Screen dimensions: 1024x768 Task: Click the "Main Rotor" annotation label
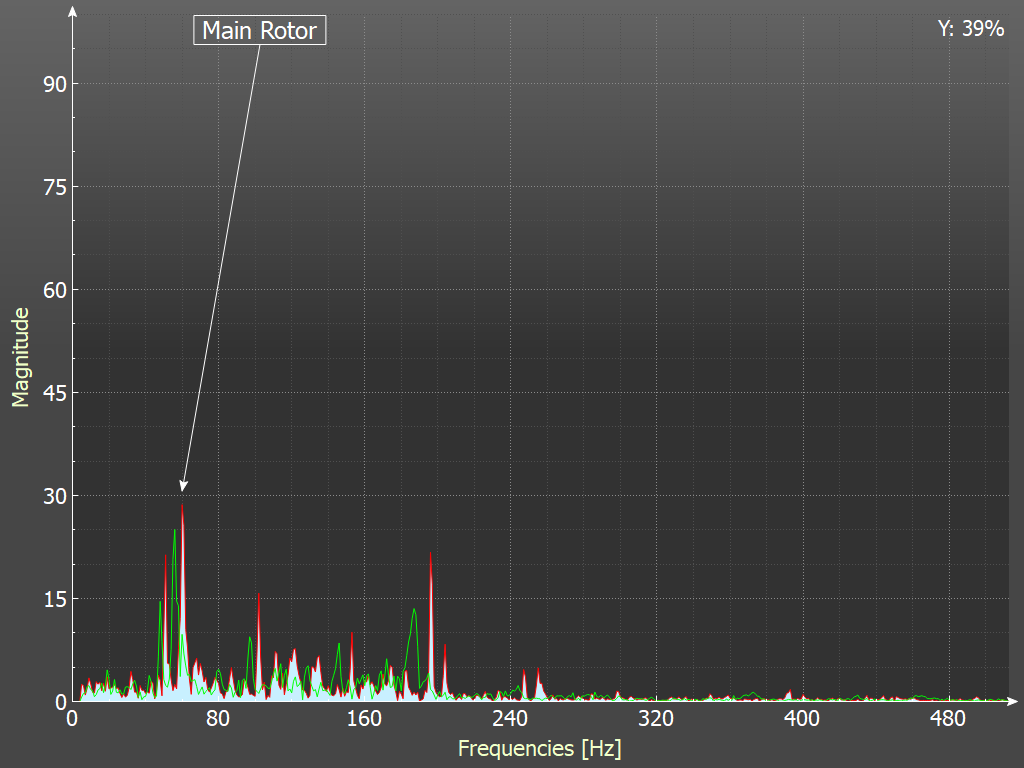(259, 31)
